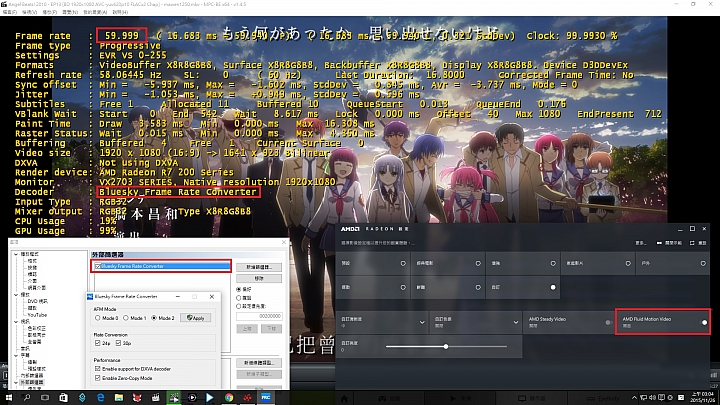
Task: Select AFM Mode 2 radio button
Action: (154, 318)
